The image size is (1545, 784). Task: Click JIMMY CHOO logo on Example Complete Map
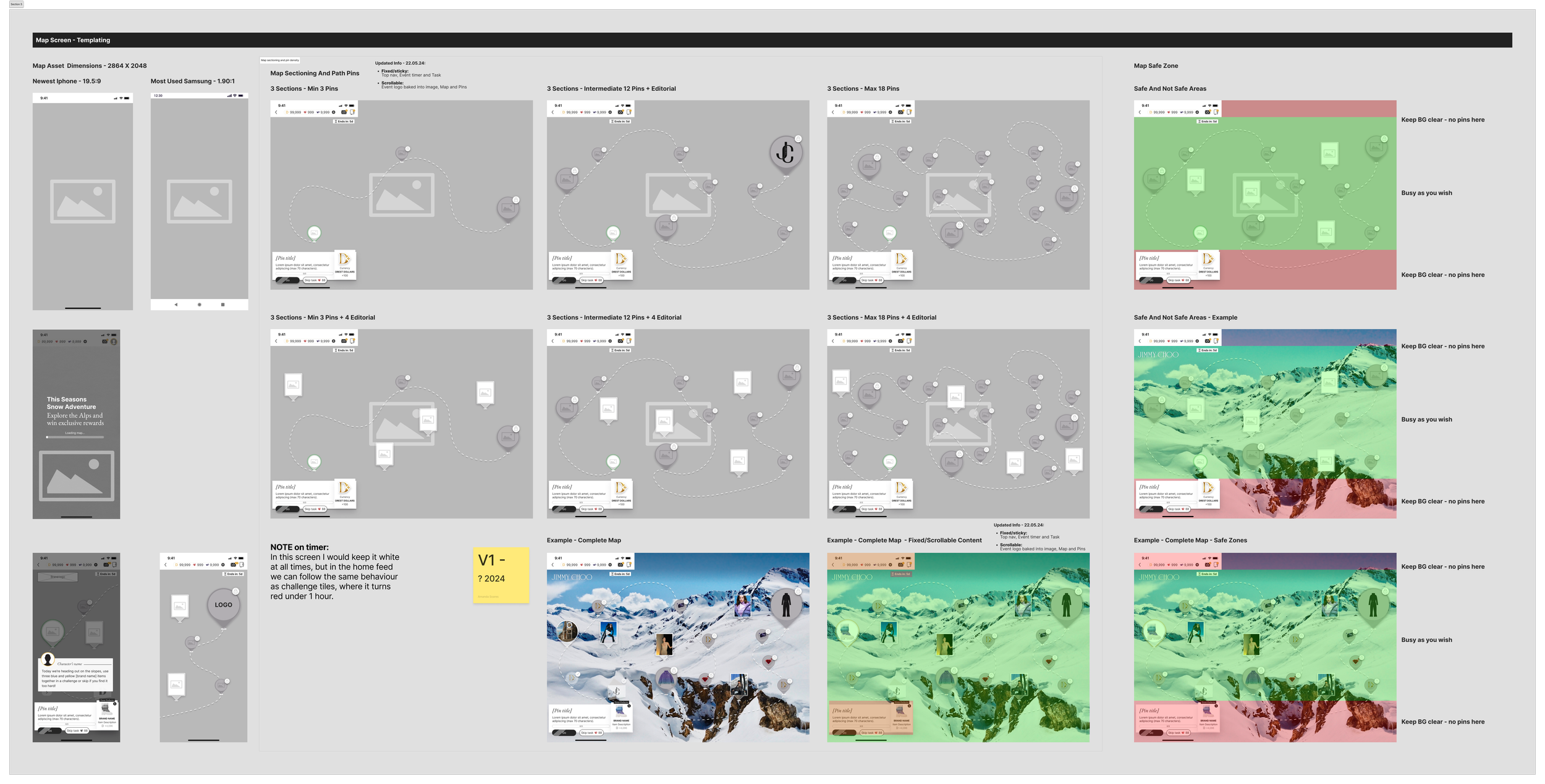pyautogui.click(x=572, y=577)
